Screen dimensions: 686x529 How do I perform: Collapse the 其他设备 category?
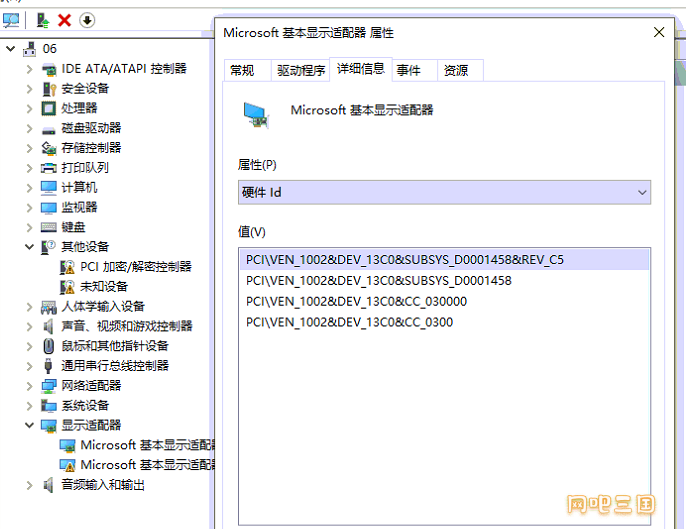29,247
